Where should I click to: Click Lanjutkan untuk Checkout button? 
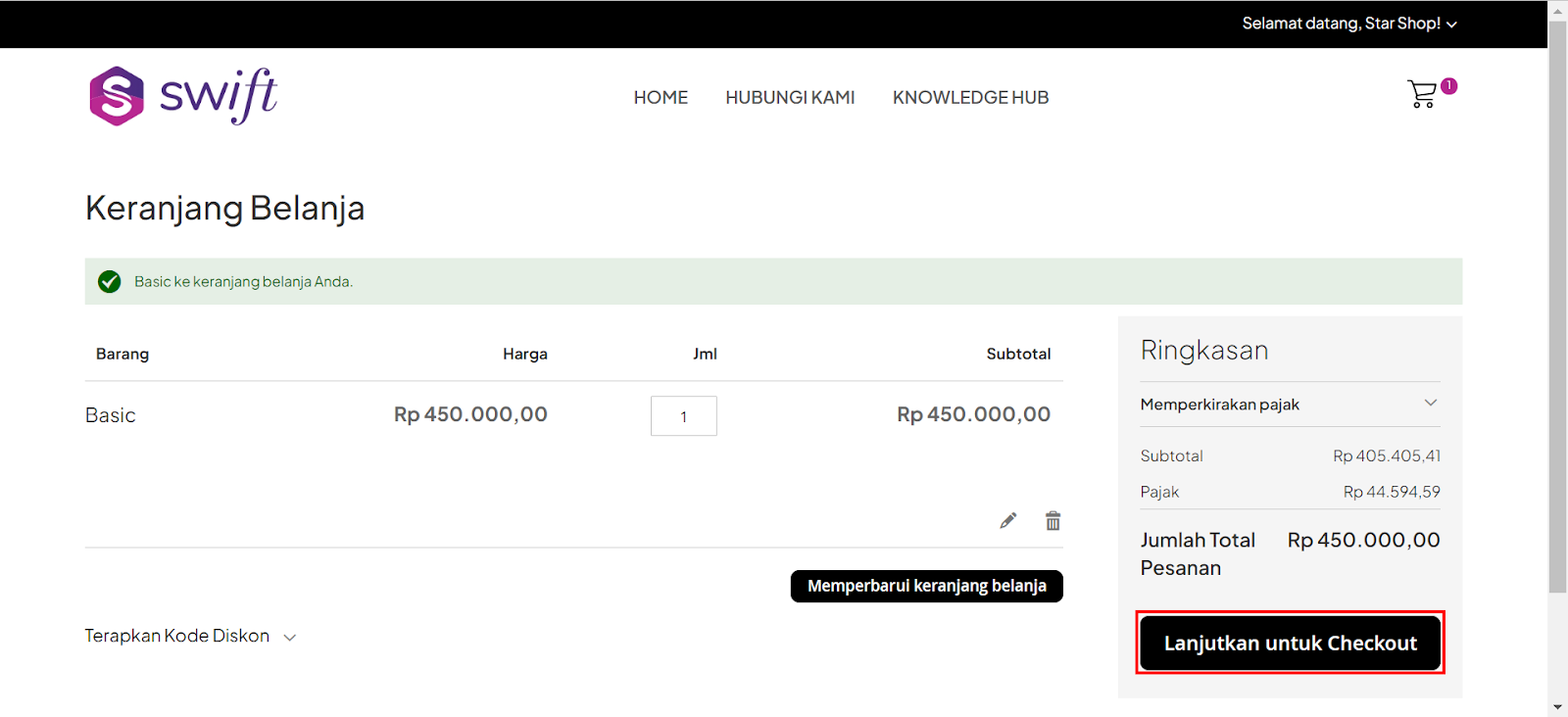click(1290, 644)
